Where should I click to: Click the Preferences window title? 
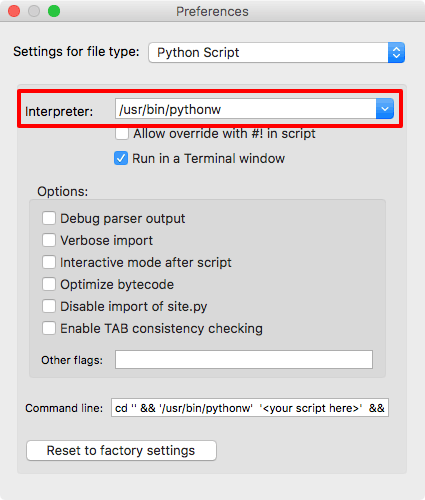(212, 12)
